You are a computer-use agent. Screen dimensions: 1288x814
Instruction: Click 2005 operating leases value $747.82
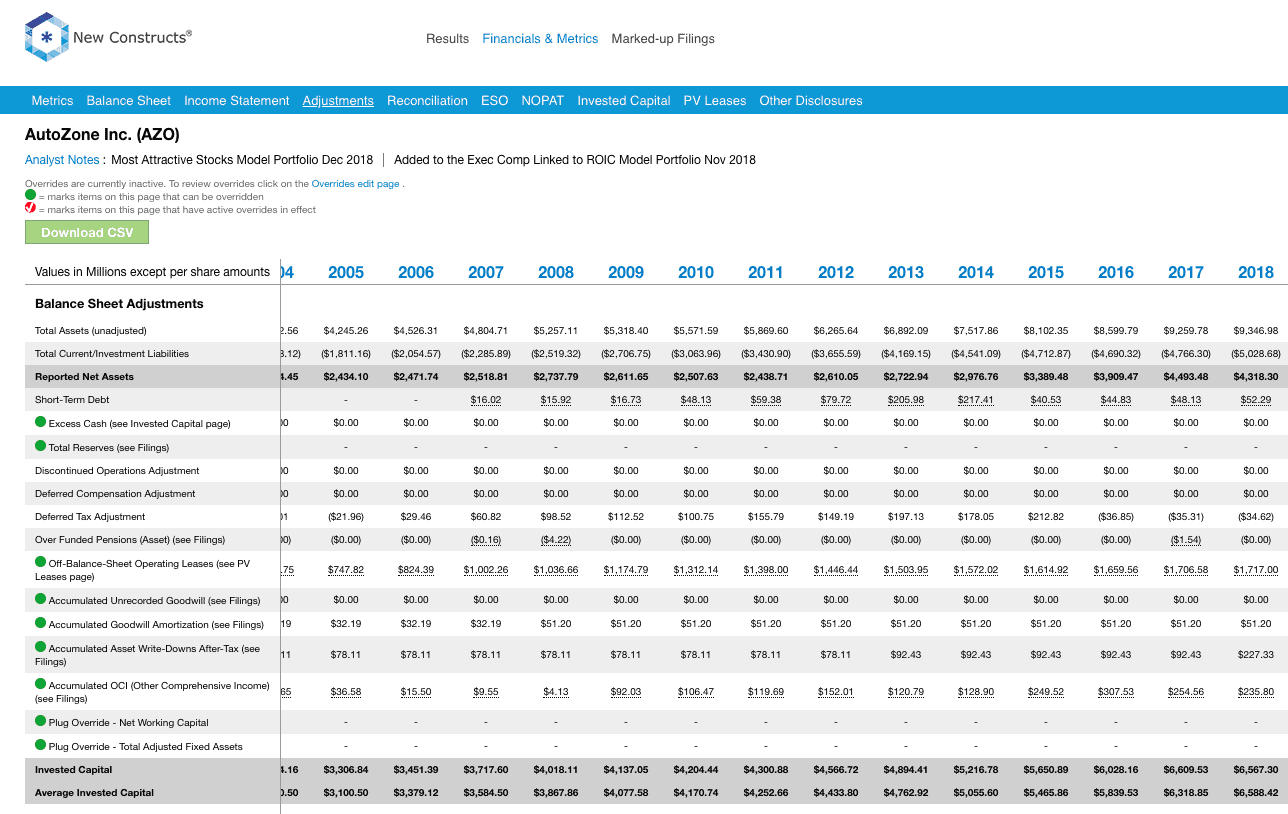pyautogui.click(x=346, y=570)
